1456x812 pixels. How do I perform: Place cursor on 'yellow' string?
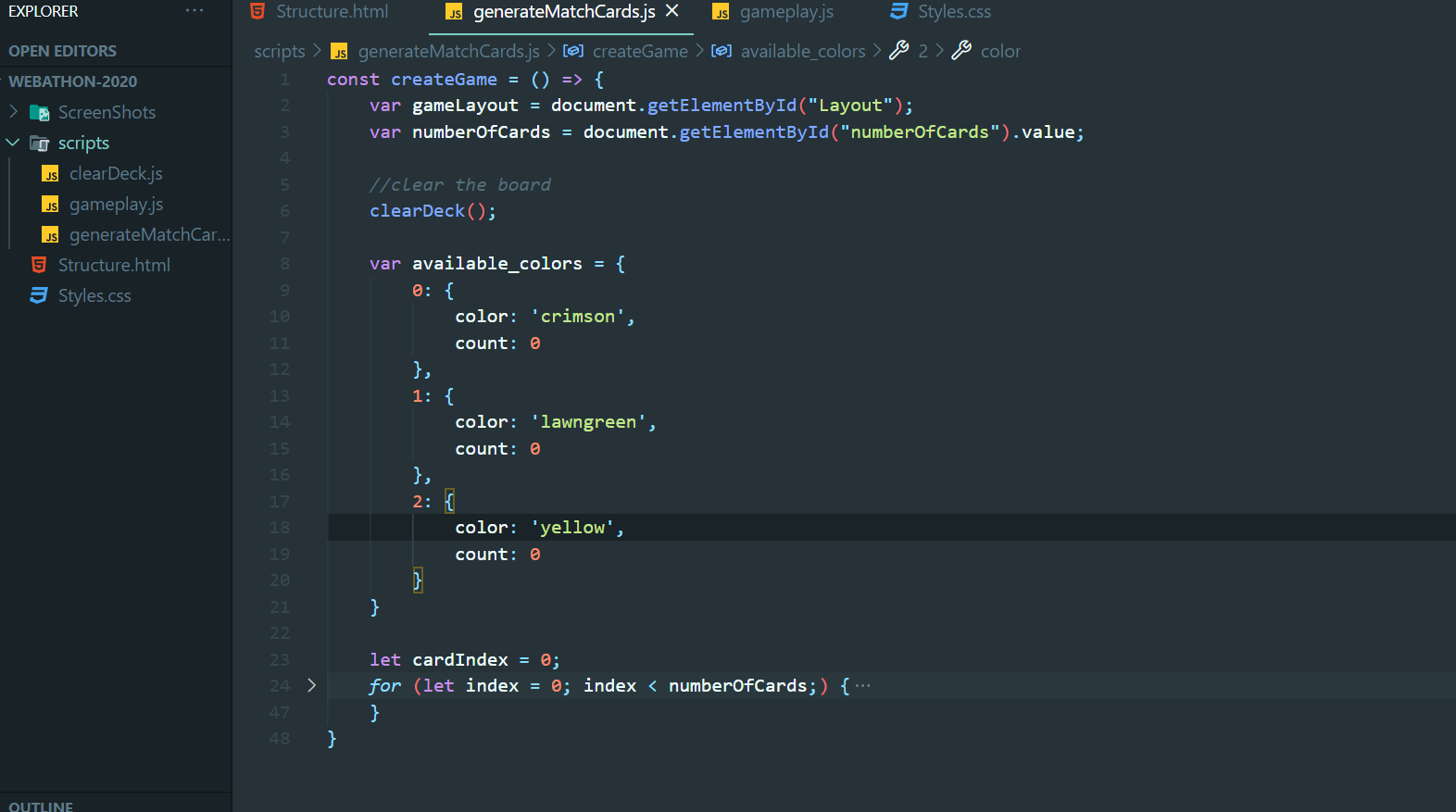click(572, 528)
